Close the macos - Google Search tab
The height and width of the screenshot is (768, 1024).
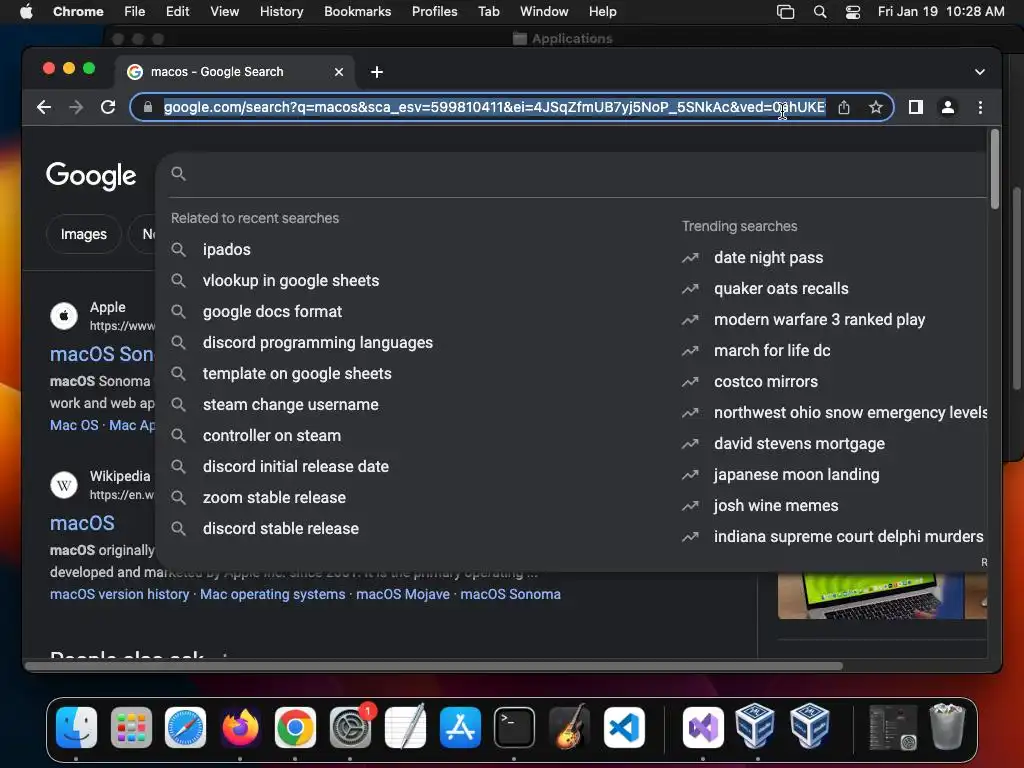(339, 72)
